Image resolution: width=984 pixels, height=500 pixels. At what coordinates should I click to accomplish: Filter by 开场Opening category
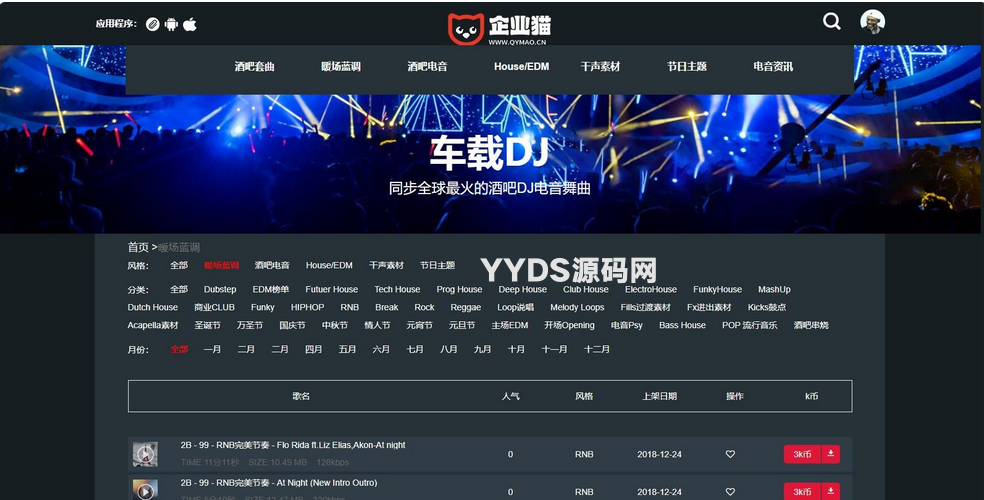pos(569,325)
